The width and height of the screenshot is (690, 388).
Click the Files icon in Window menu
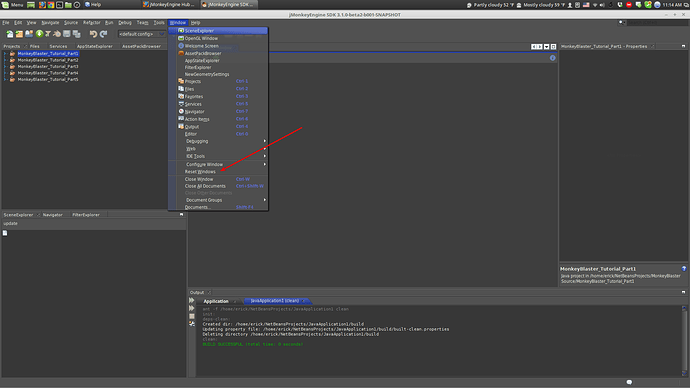point(181,89)
